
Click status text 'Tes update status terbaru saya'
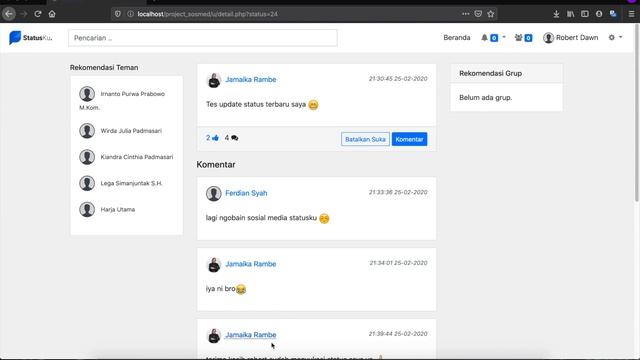pos(256,104)
